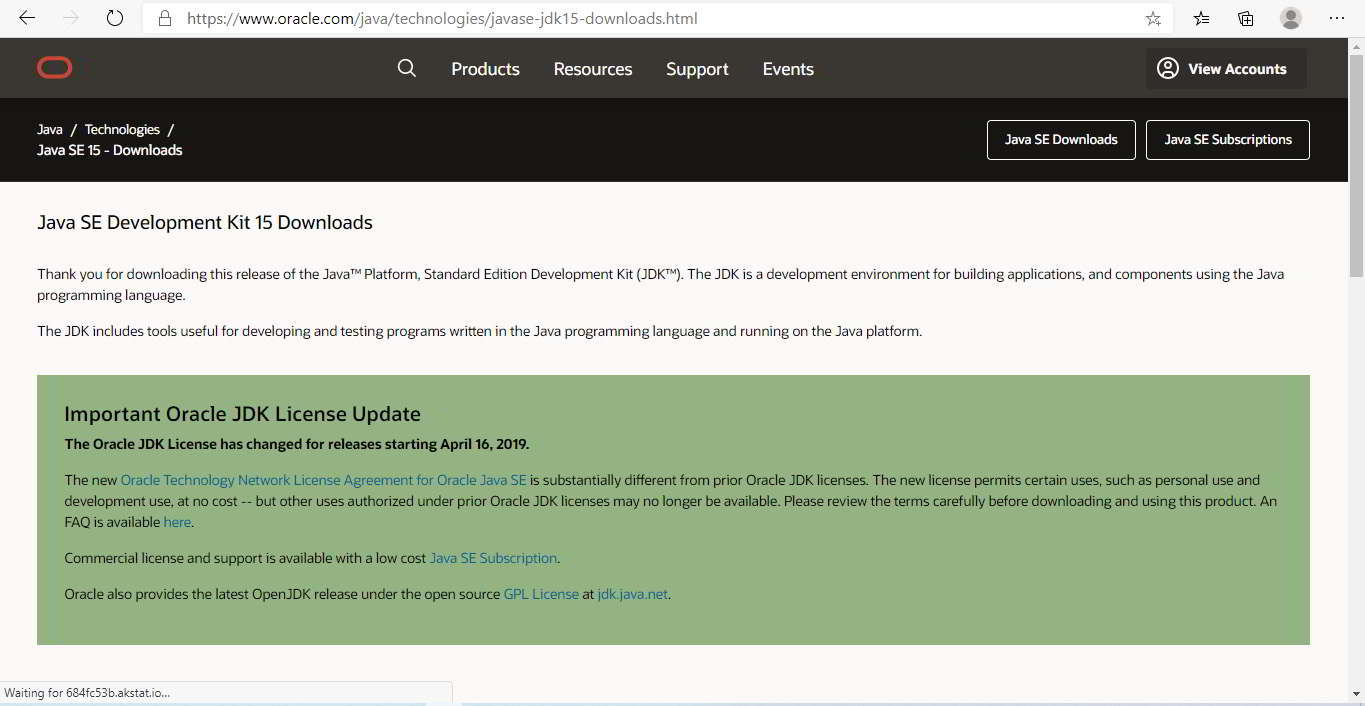The width and height of the screenshot is (1365, 706).
Task: Click View Accounts button
Action: pos(1226,69)
